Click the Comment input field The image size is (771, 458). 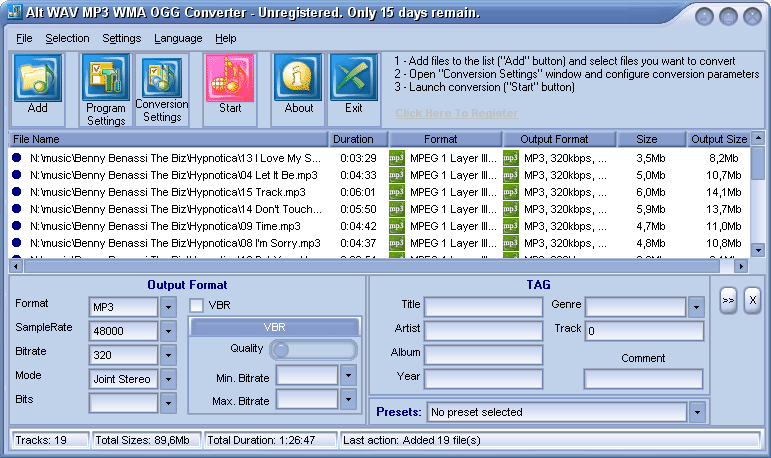643,379
